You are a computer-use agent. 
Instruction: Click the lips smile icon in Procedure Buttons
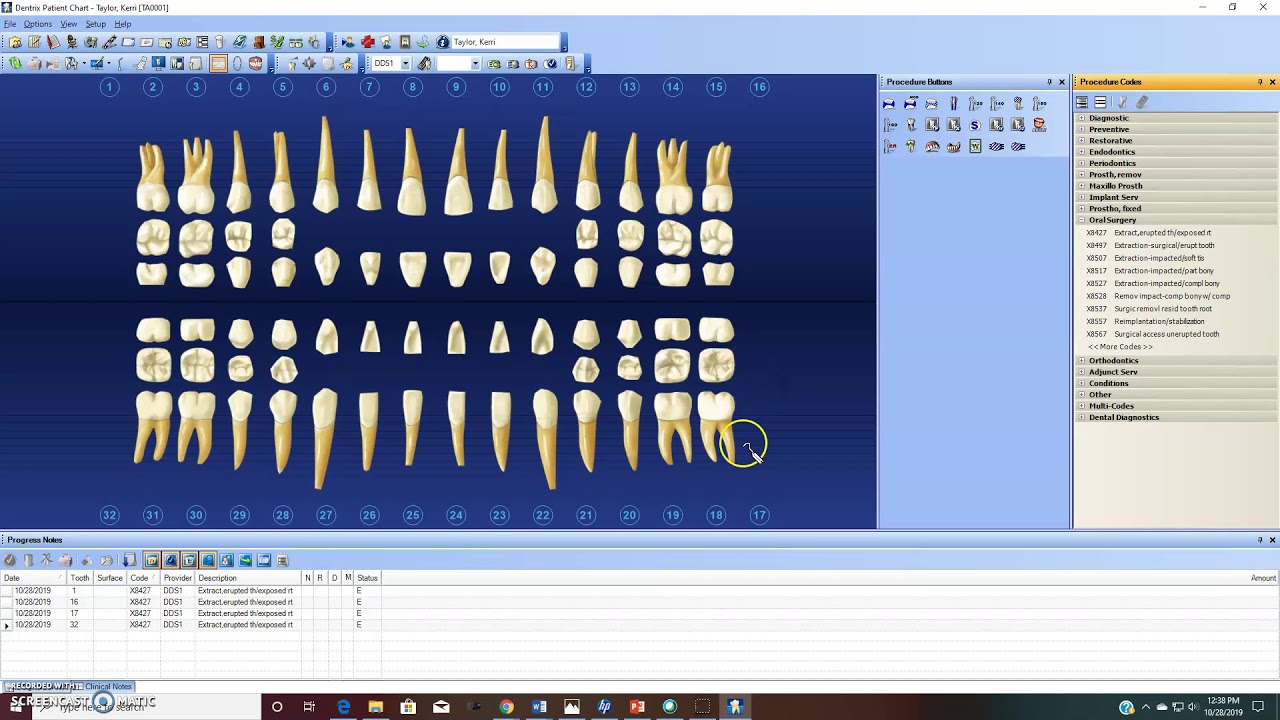1039,125
